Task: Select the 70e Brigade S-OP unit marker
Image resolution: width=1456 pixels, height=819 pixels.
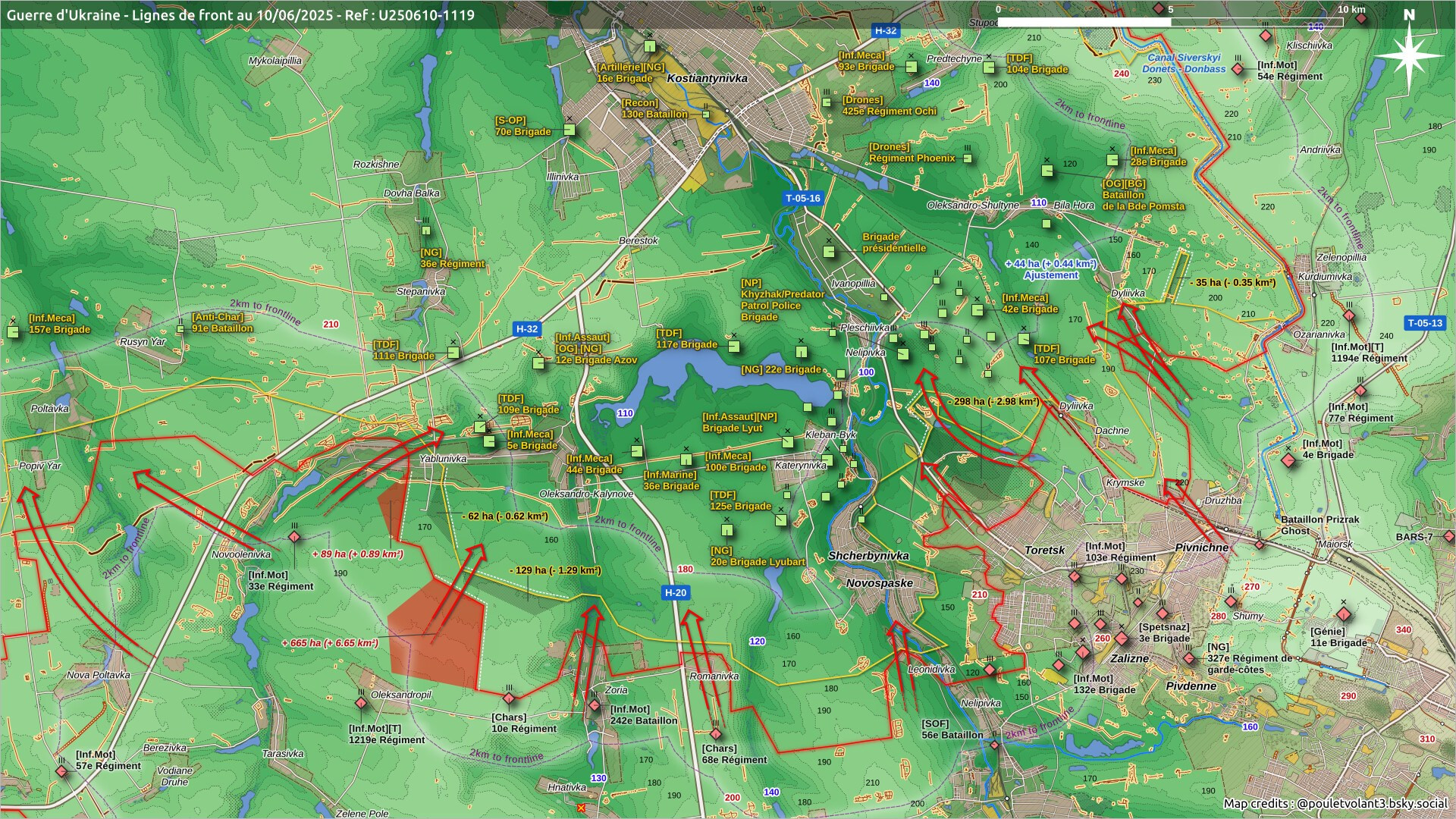Action: 570,130
